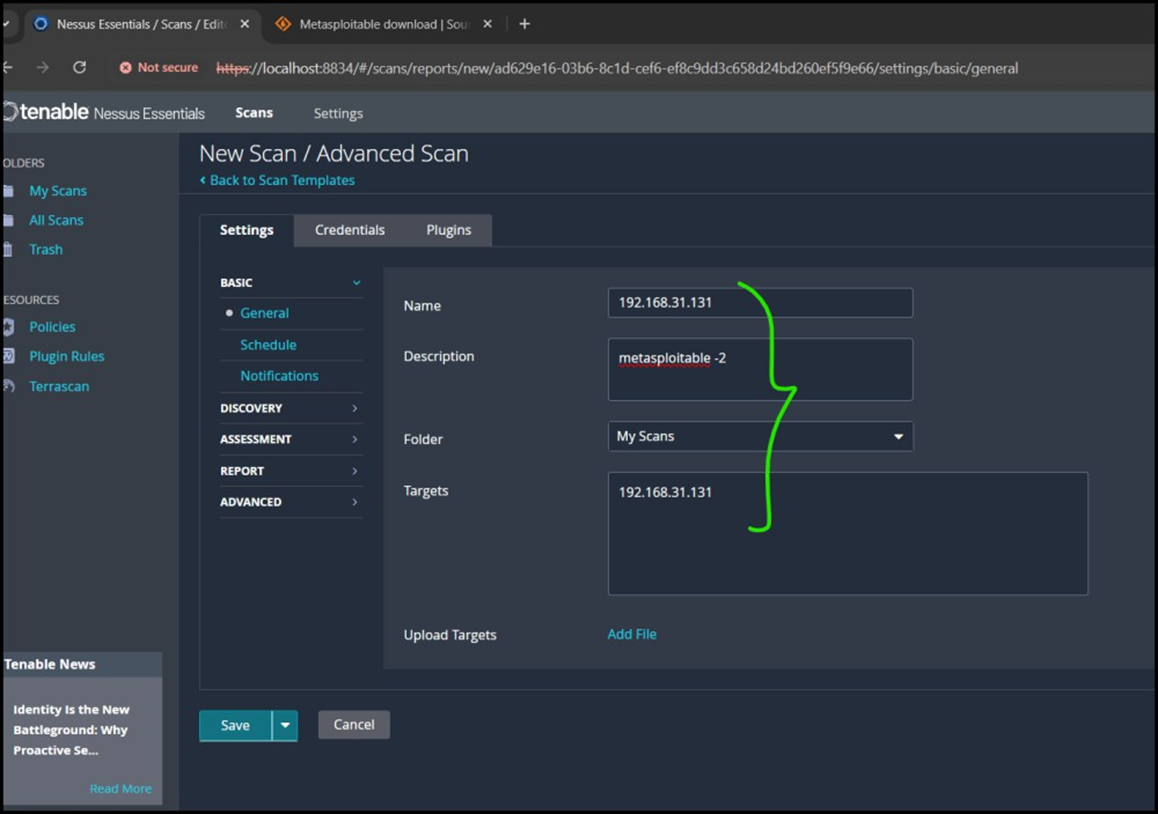Click the Add File link

point(631,634)
